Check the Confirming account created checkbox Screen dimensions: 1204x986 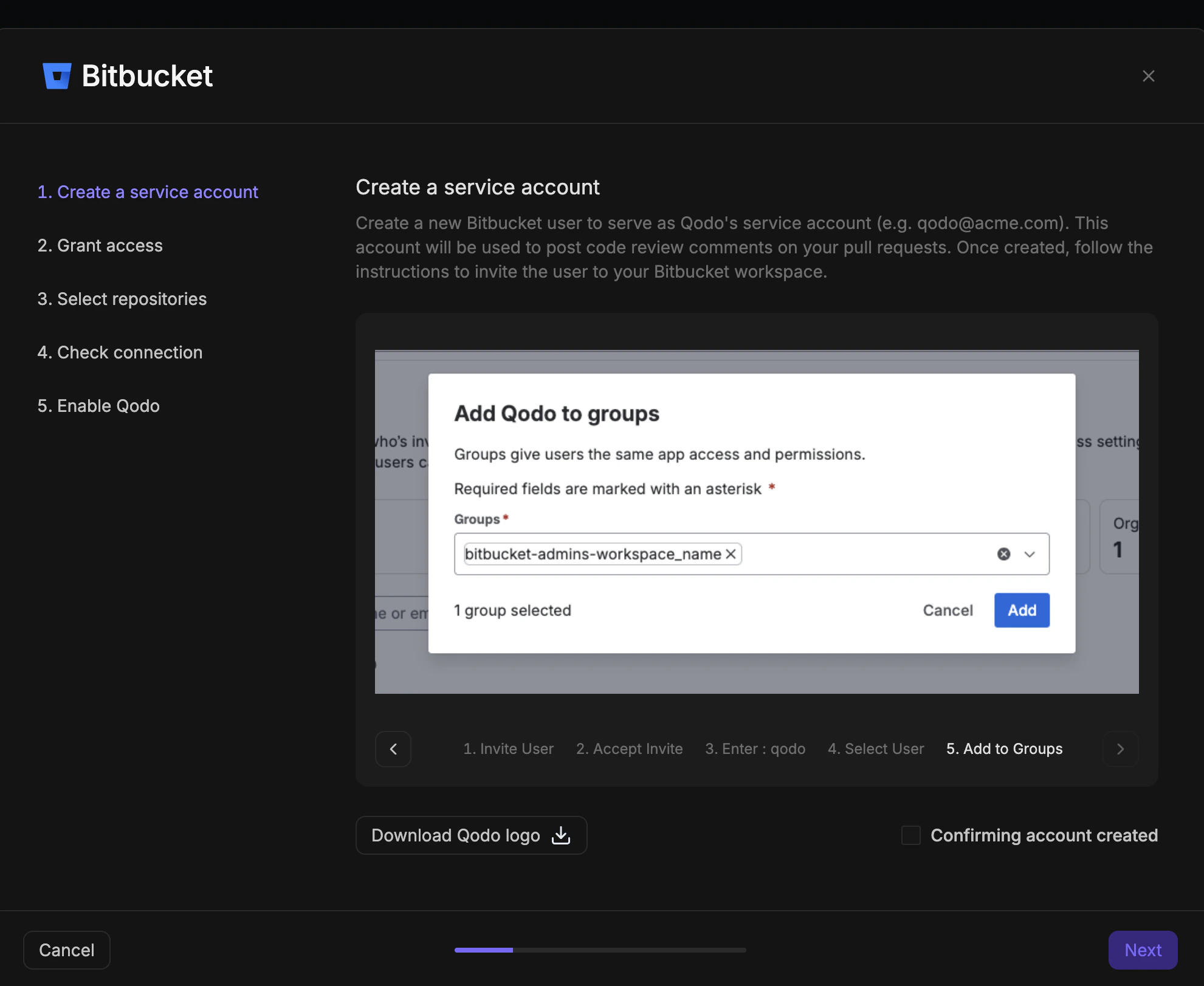pyautogui.click(x=911, y=835)
